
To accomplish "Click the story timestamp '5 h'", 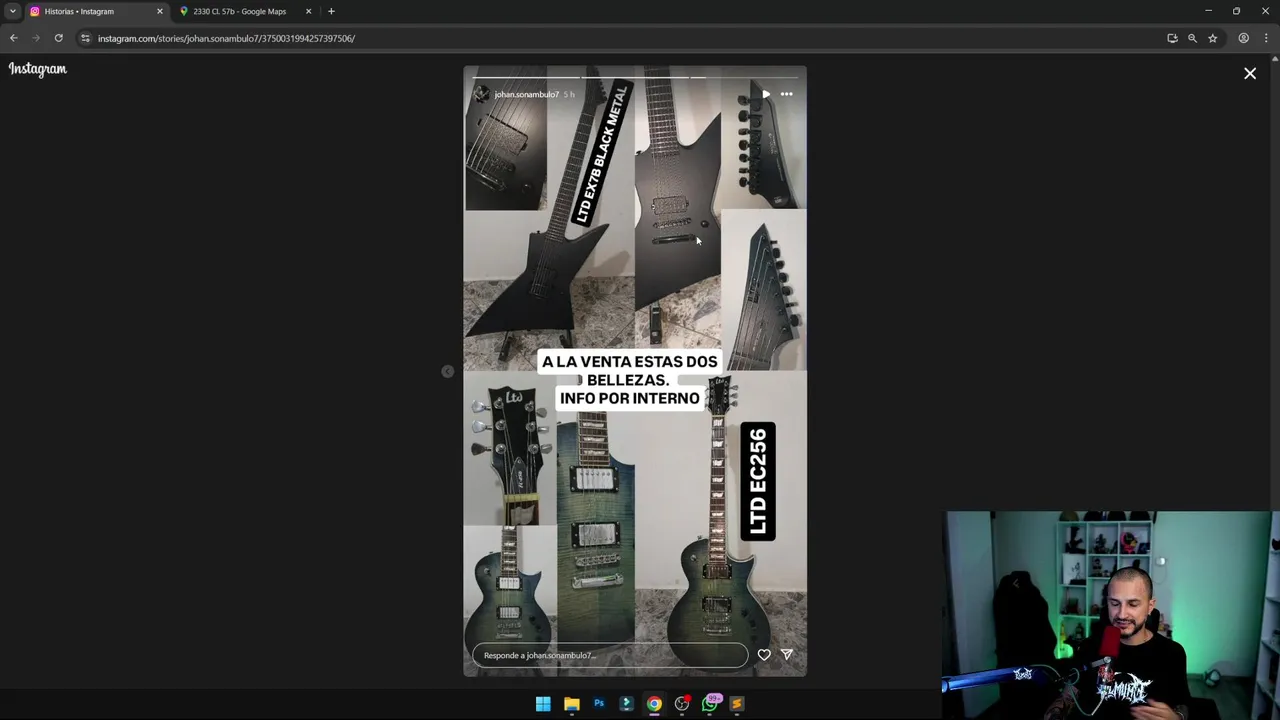I will click(569, 94).
